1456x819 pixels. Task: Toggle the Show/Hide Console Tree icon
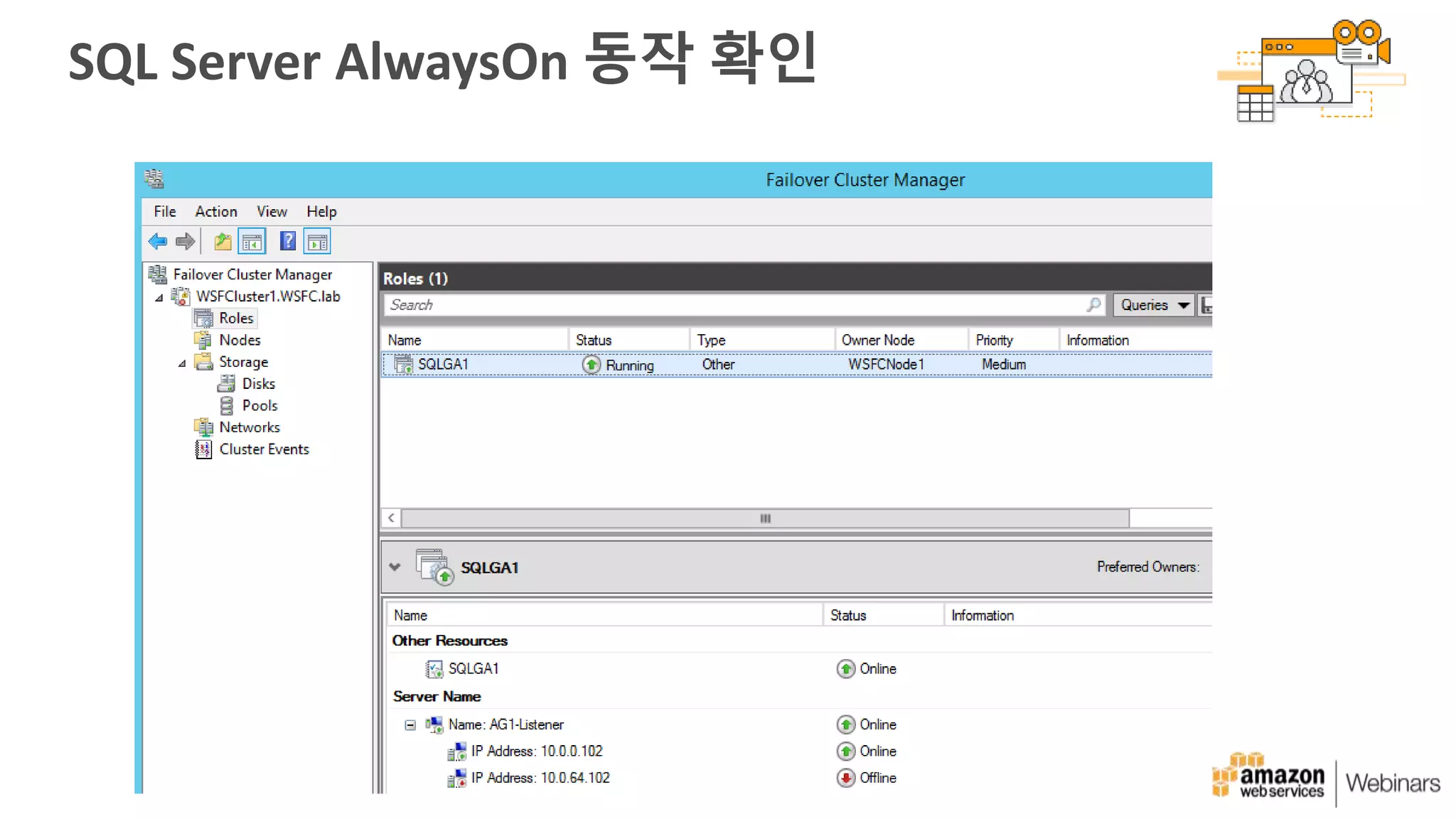(252, 242)
